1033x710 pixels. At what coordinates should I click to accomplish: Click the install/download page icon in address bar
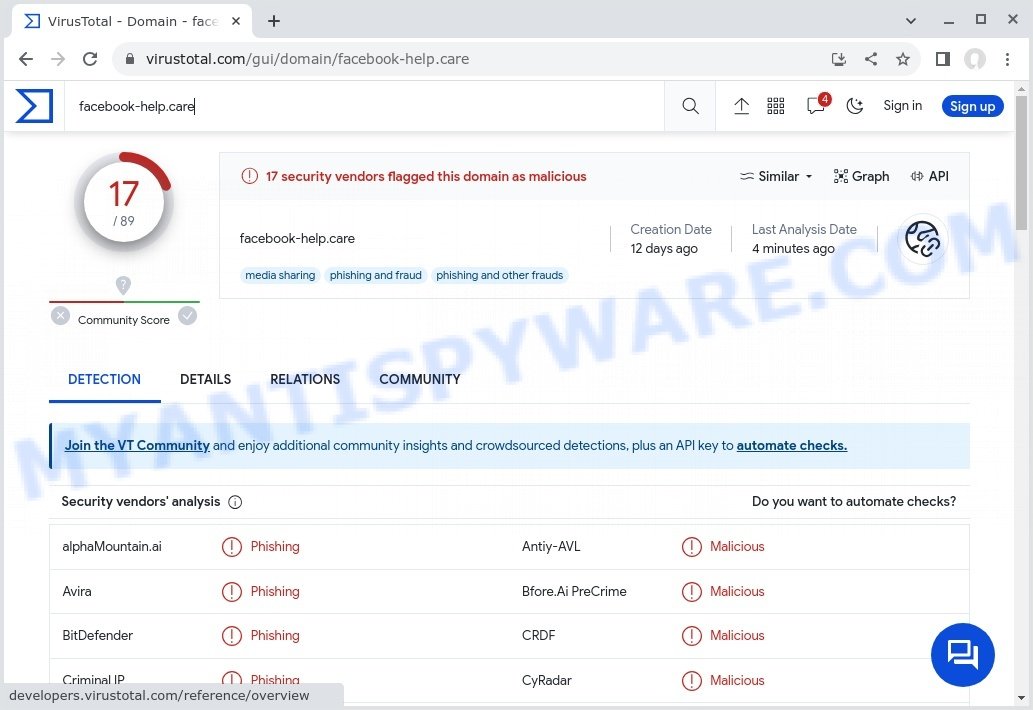pyautogui.click(x=838, y=59)
